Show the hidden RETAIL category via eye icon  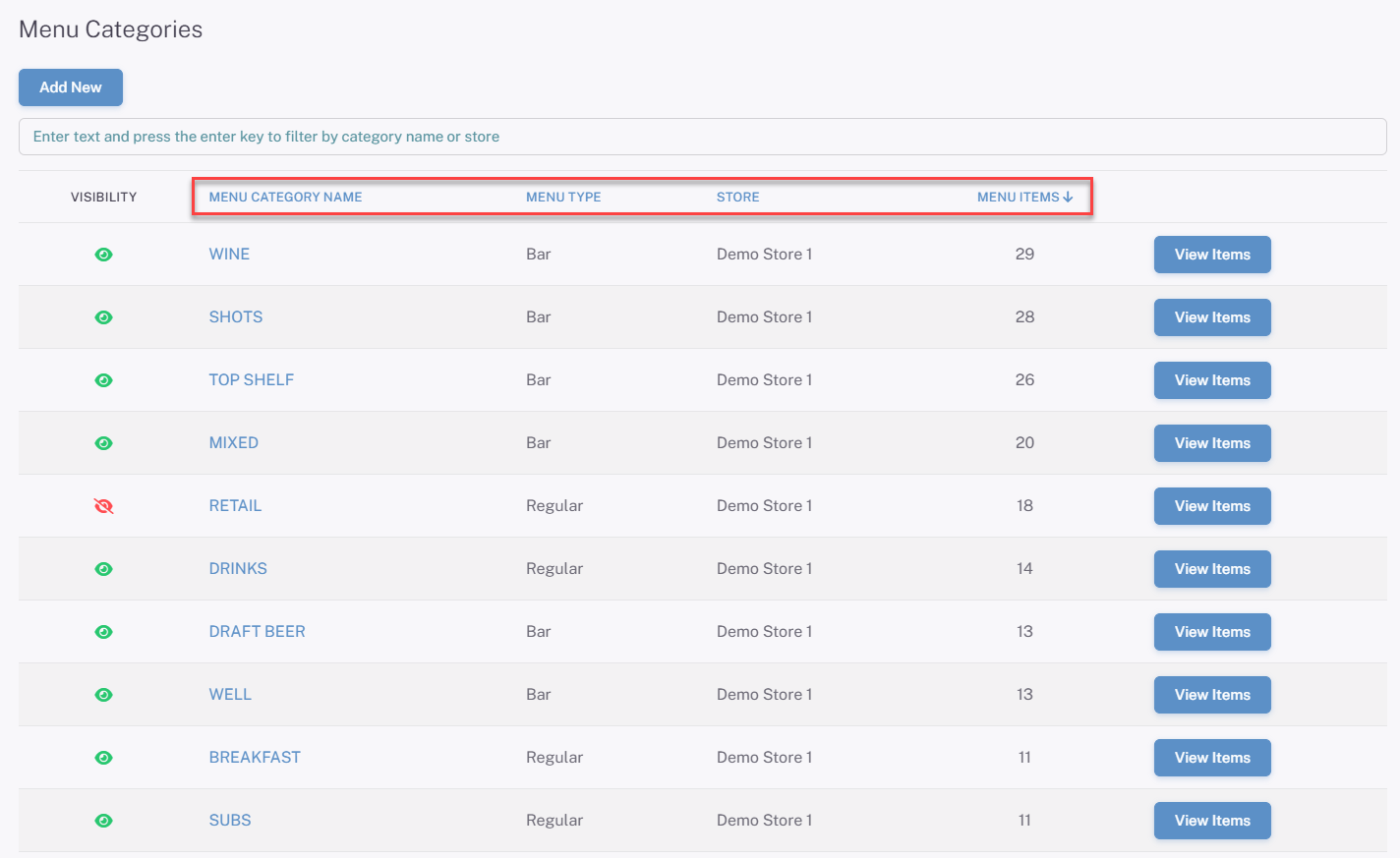tap(103, 506)
